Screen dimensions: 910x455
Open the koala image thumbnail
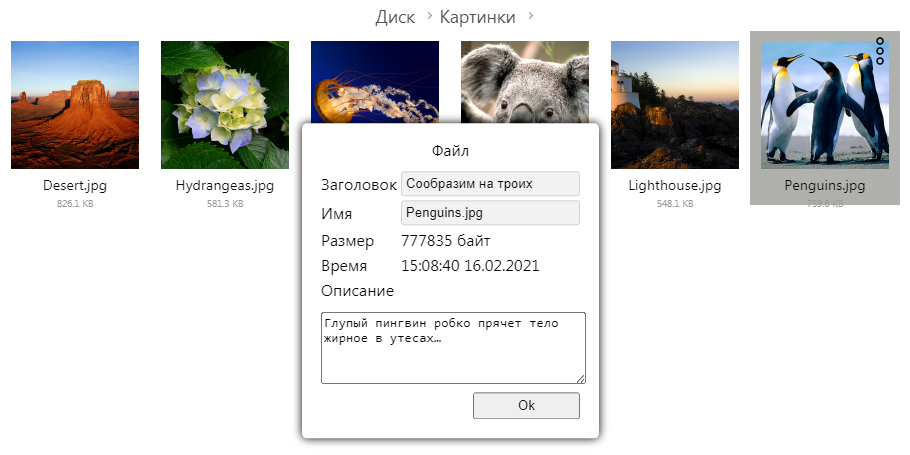point(525,82)
